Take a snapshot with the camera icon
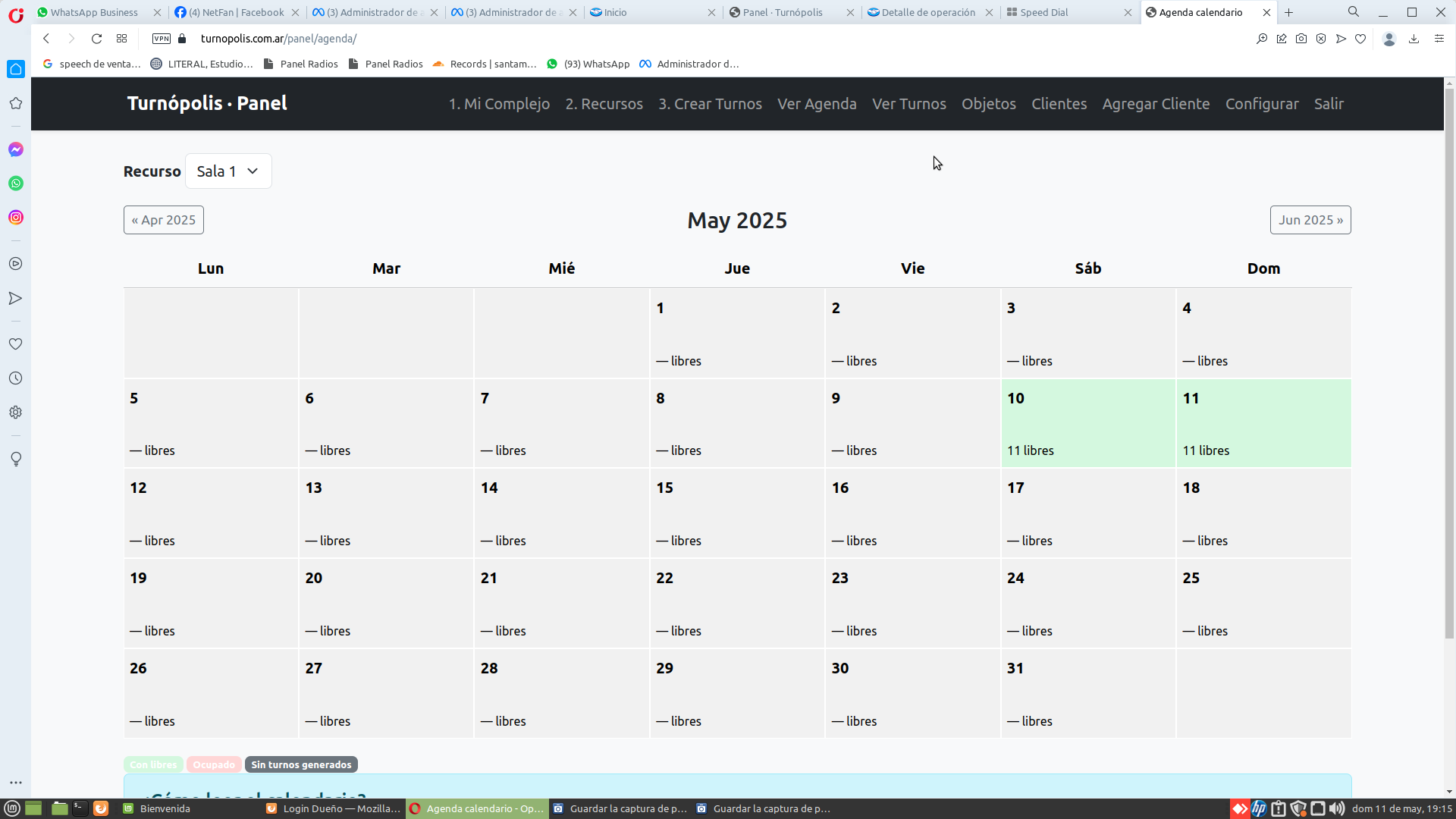The image size is (1456, 819). 1301,39
